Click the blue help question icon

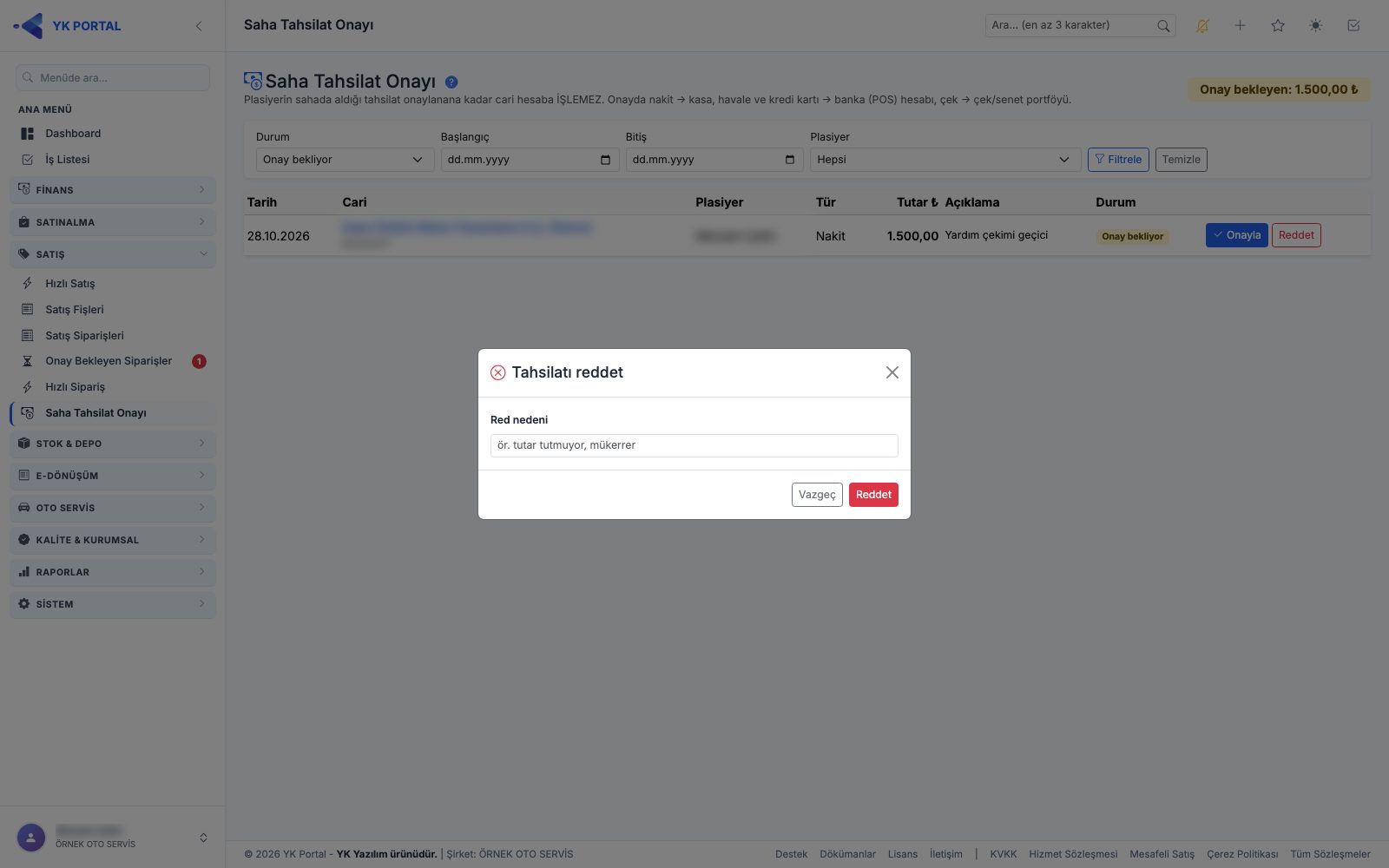451,82
